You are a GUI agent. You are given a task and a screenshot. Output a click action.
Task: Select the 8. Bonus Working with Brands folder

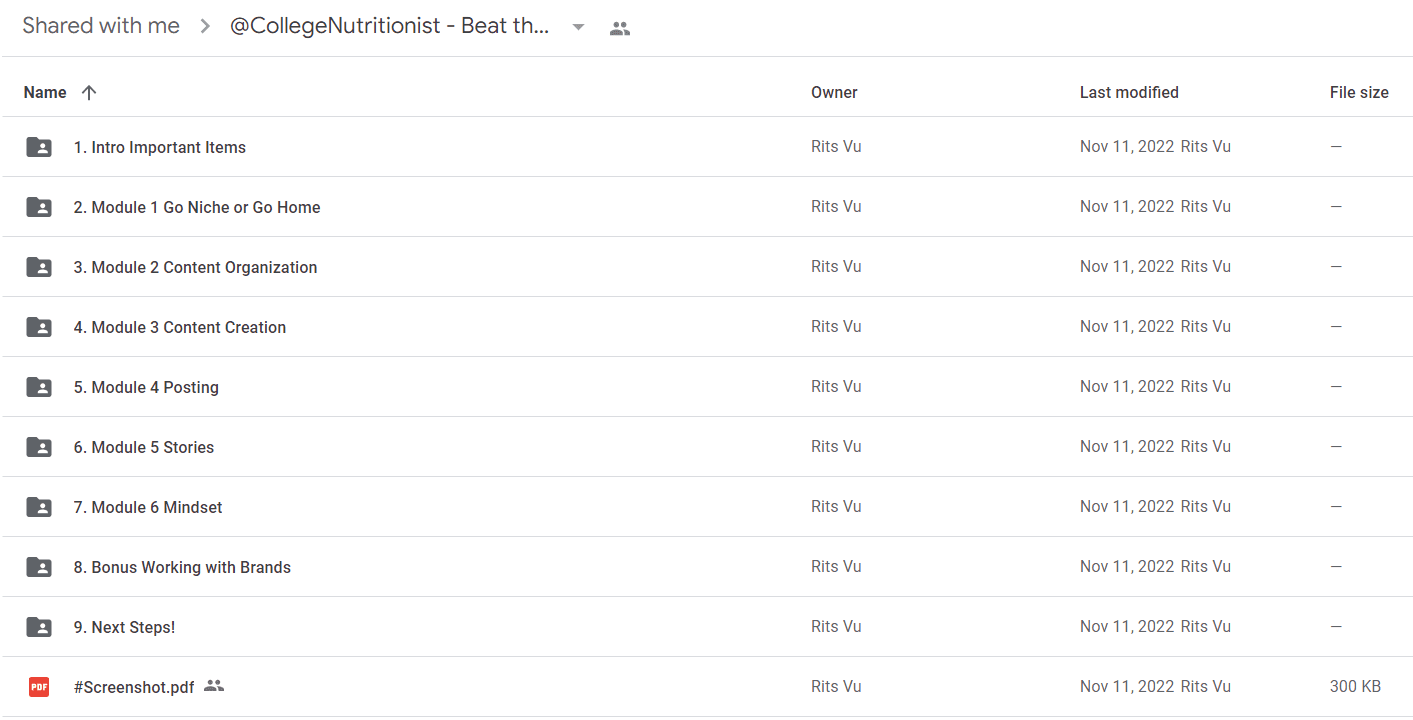coord(706,567)
